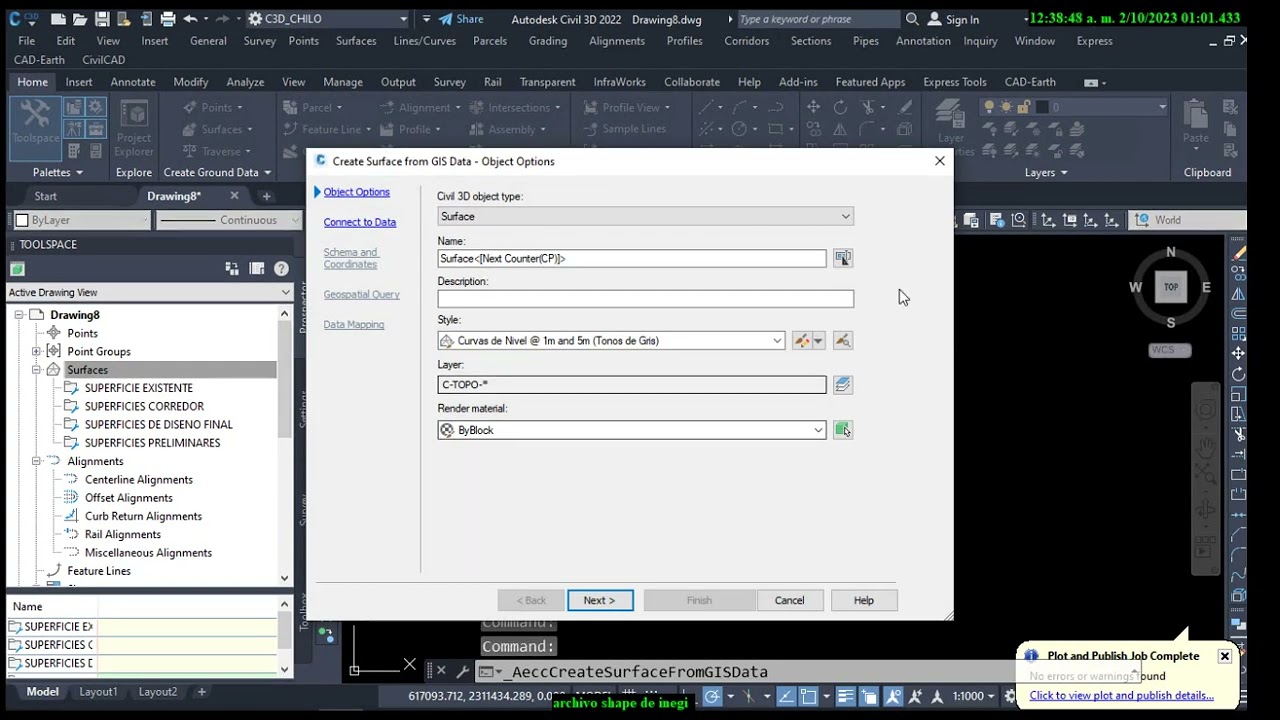The image size is (1280, 720).
Task: Click the keyword search box in title bar
Action: coord(818,19)
